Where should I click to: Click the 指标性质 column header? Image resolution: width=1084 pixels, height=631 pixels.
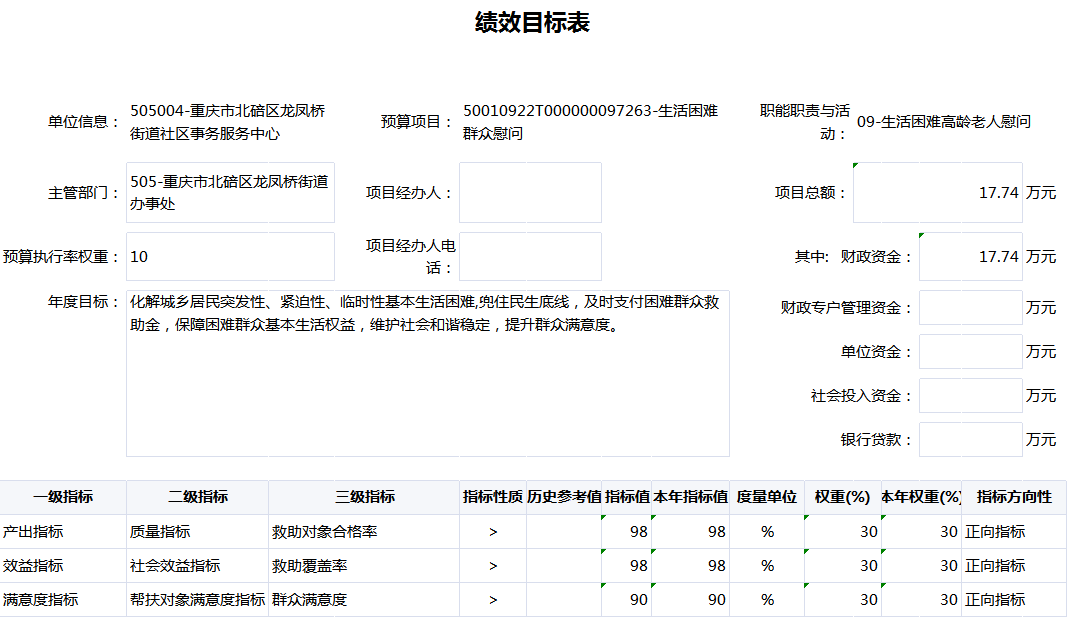[493, 497]
